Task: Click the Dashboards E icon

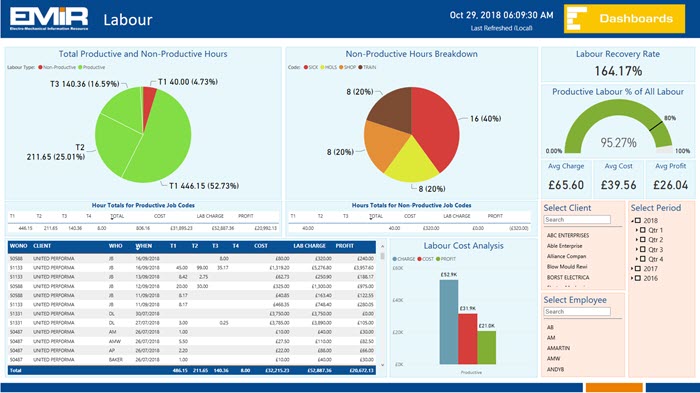Action: [576, 19]
